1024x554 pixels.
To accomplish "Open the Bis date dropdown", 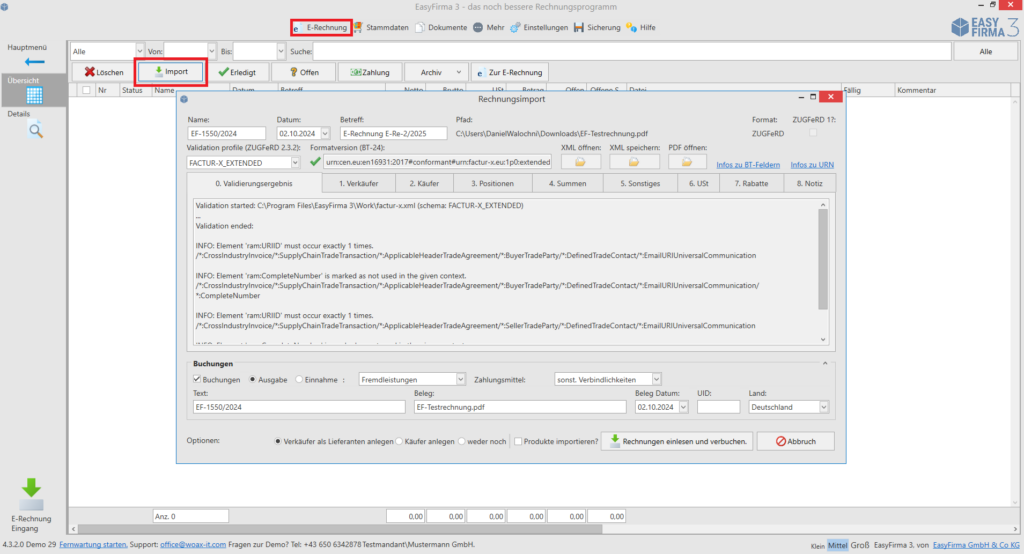I will [280, 51].
